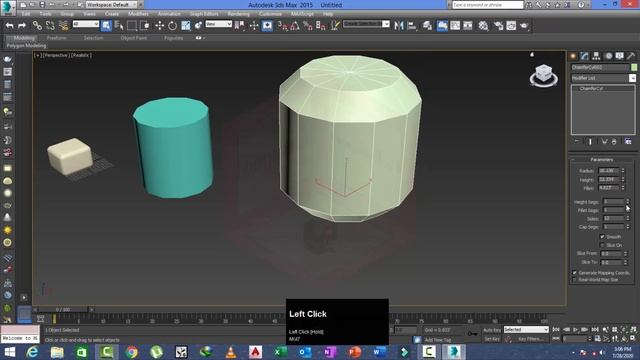Viewport: 640px width, 360px height.
Task: Open the viewport [+] general menu
Action: 38,55
